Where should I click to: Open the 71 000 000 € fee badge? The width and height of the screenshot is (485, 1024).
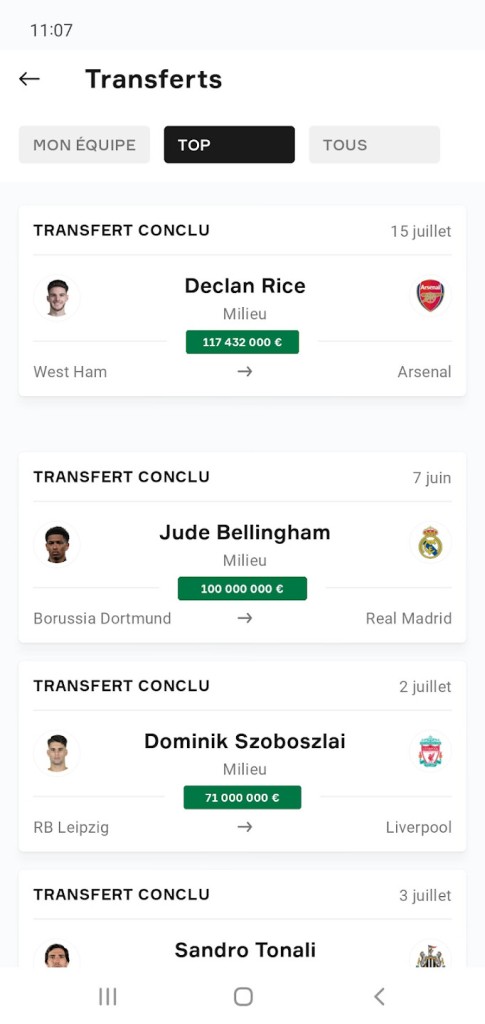242,797
